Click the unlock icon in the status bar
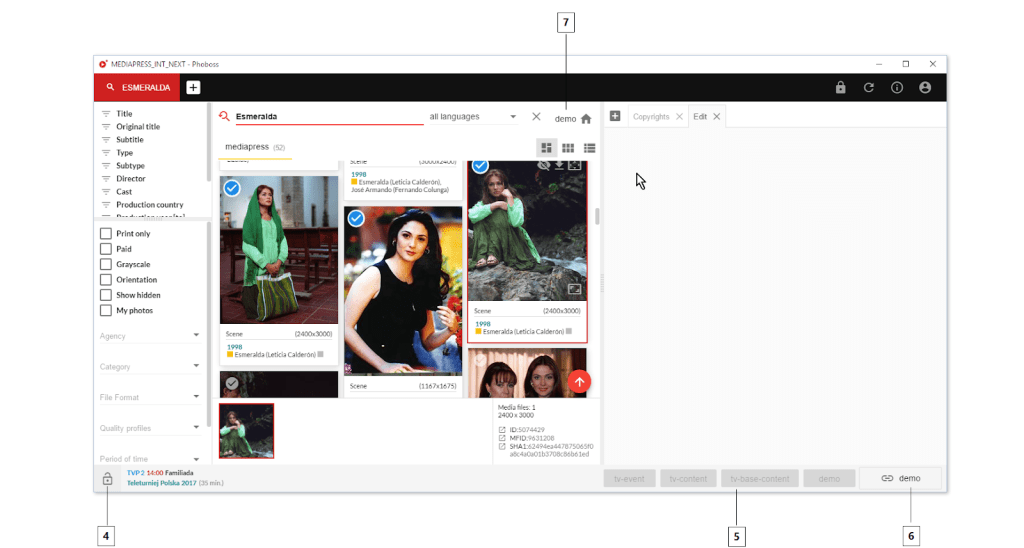The image size is (1024, 548). 107,479
